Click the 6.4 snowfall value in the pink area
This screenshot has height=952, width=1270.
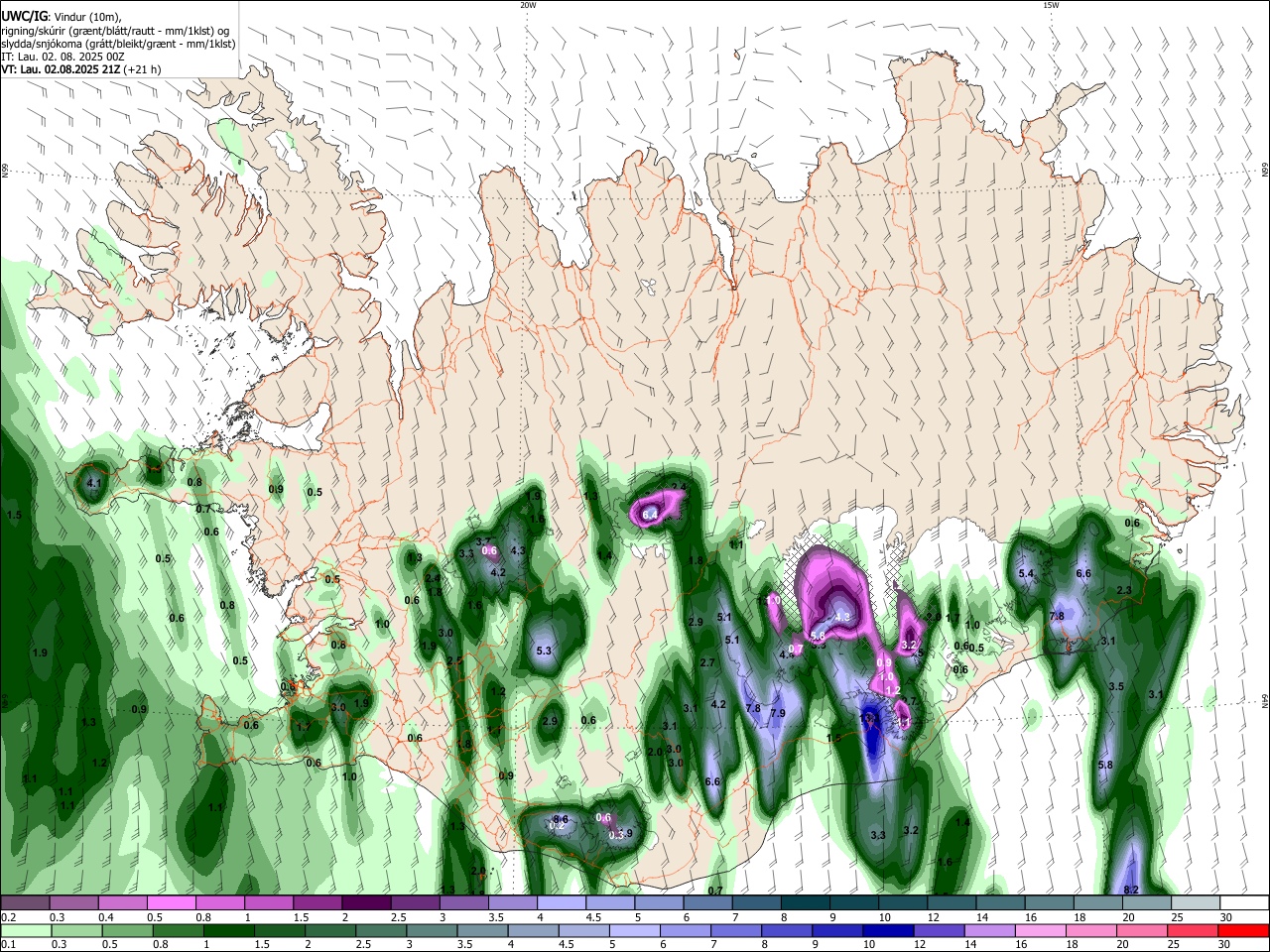click(651, 515)
